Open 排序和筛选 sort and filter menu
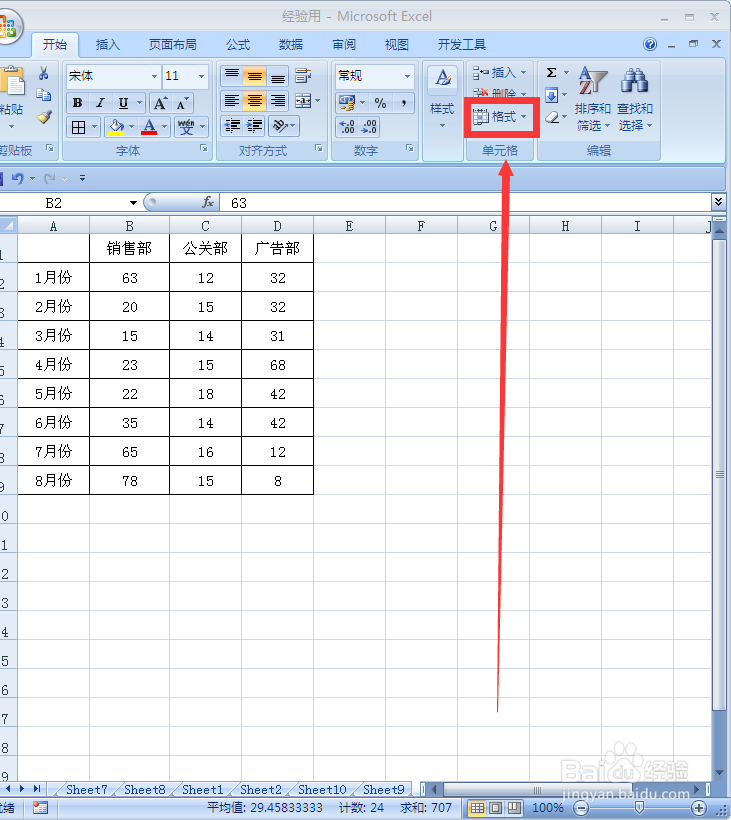The image size is (731, 820). pos(592,98)
